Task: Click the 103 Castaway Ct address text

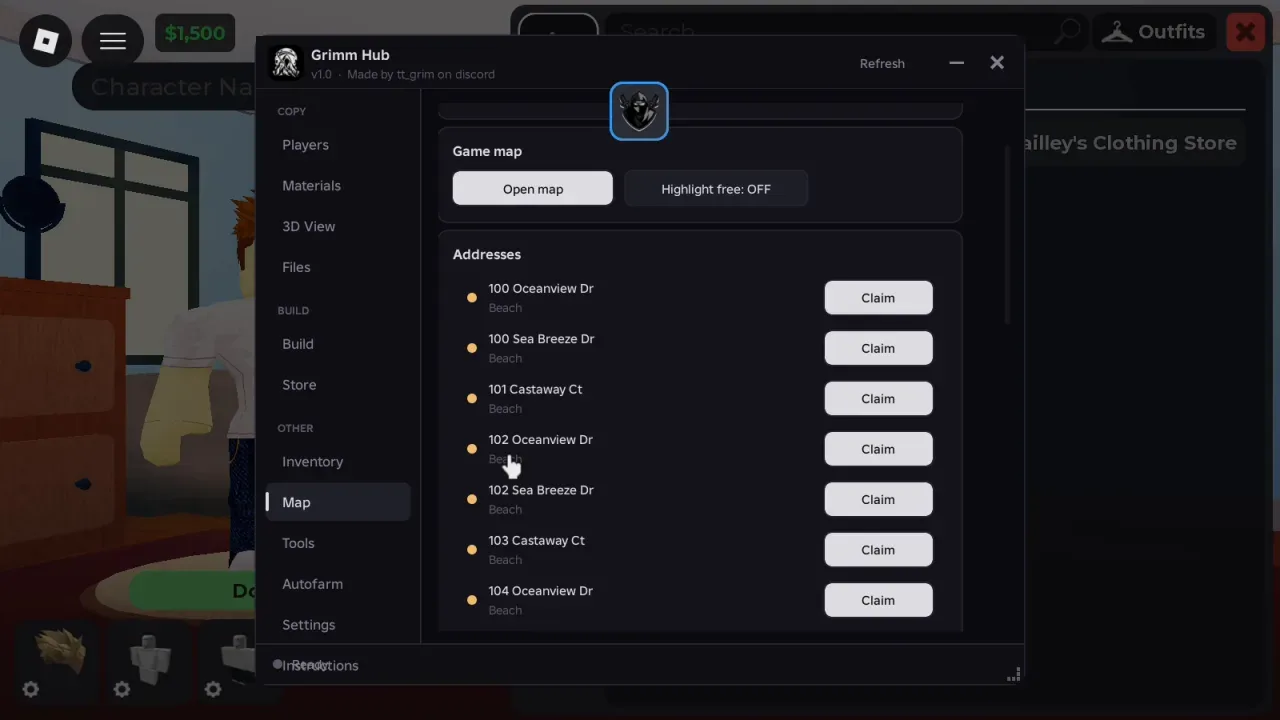Action: (x=537, y=541)
